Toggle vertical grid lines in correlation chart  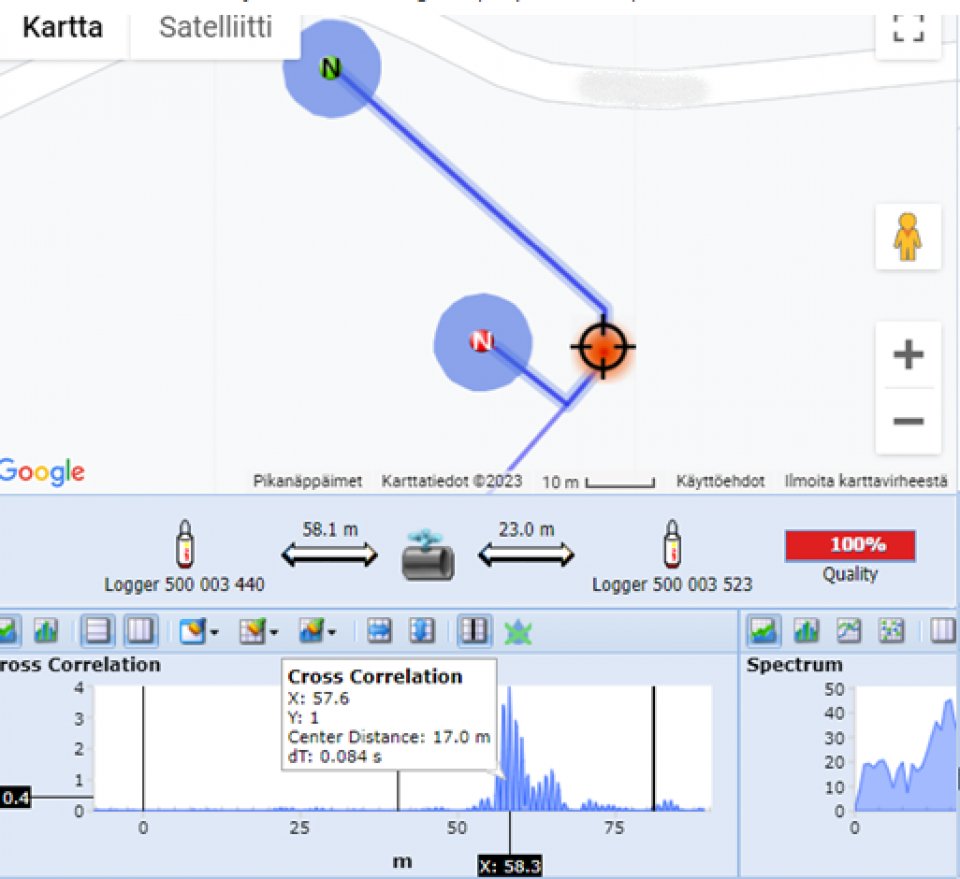141,630
